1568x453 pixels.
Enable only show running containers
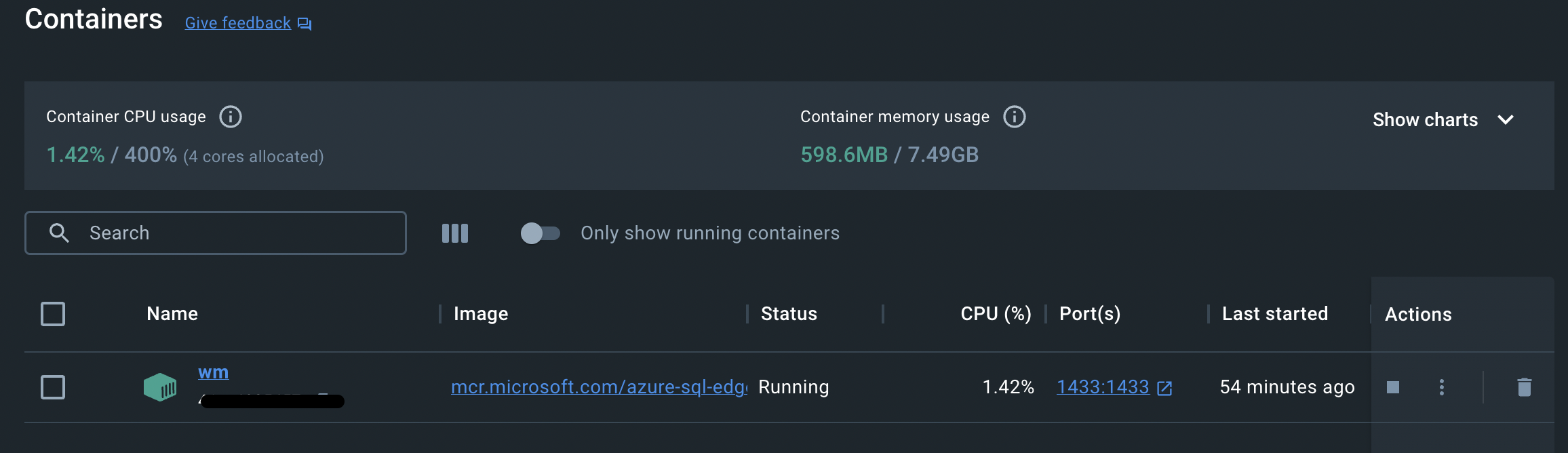540,233
